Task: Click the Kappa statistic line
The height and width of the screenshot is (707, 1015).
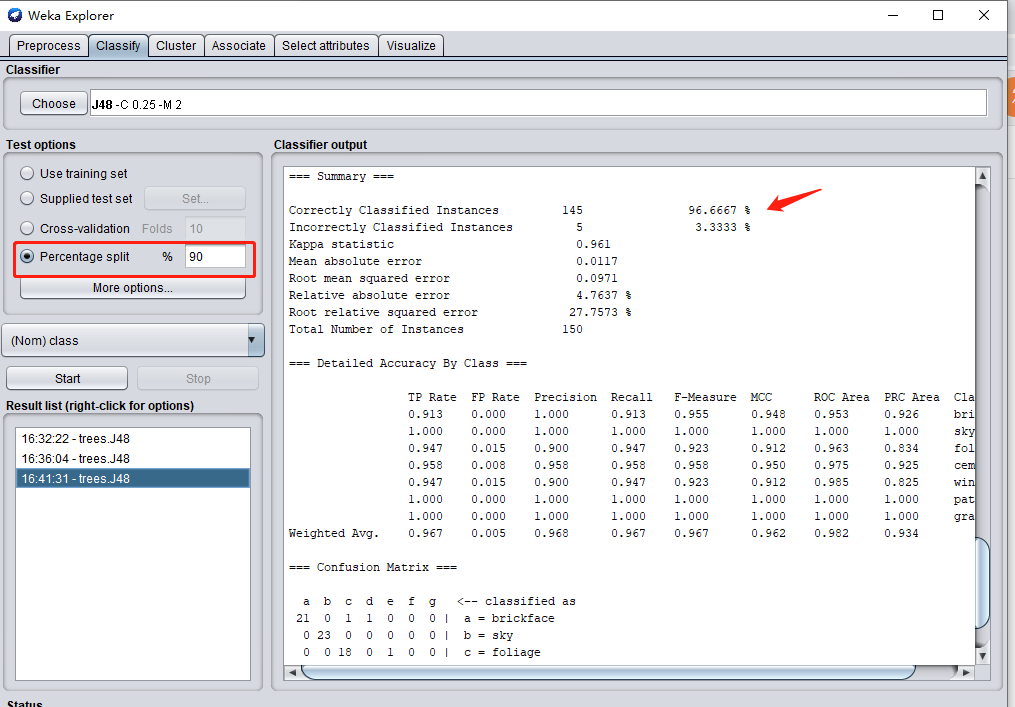Action: [449, 244]
